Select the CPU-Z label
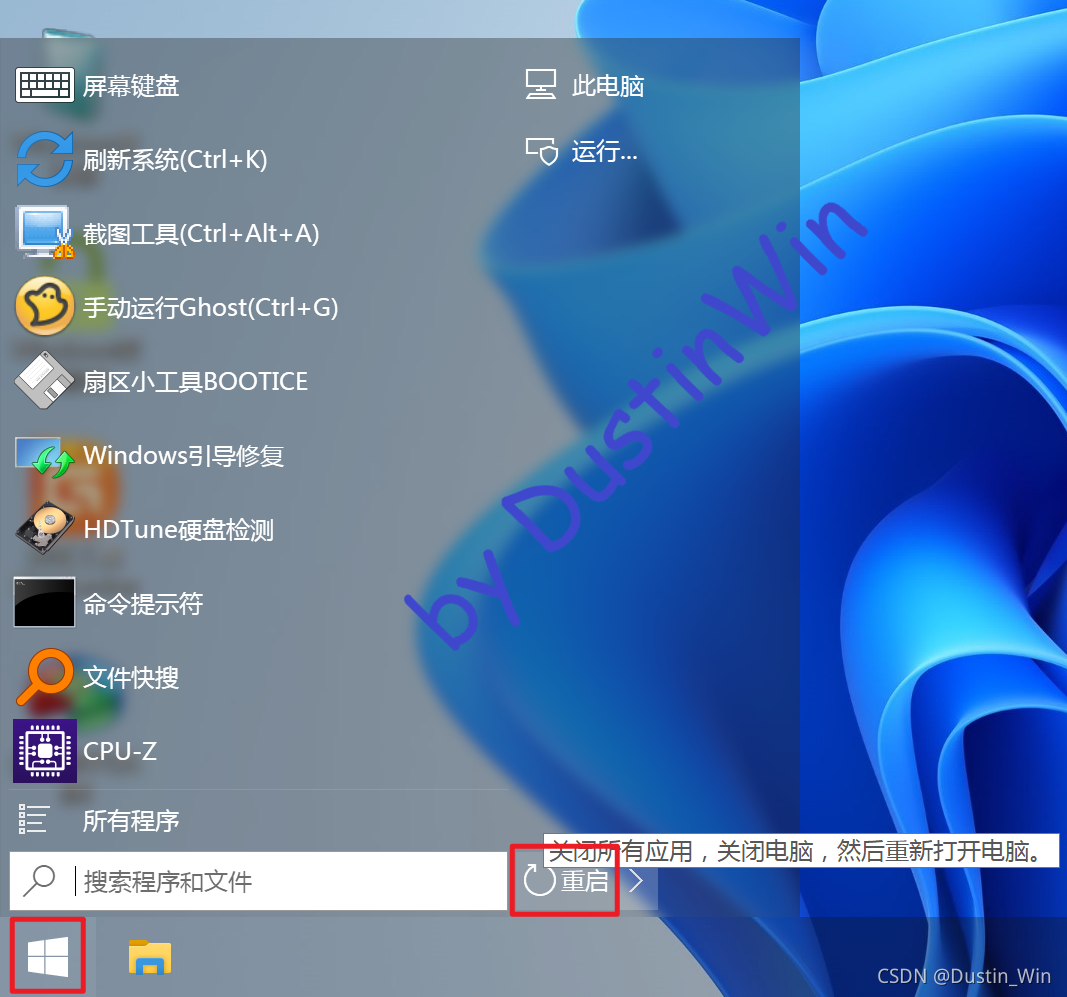1067x997 pixels. pos(120,751)
